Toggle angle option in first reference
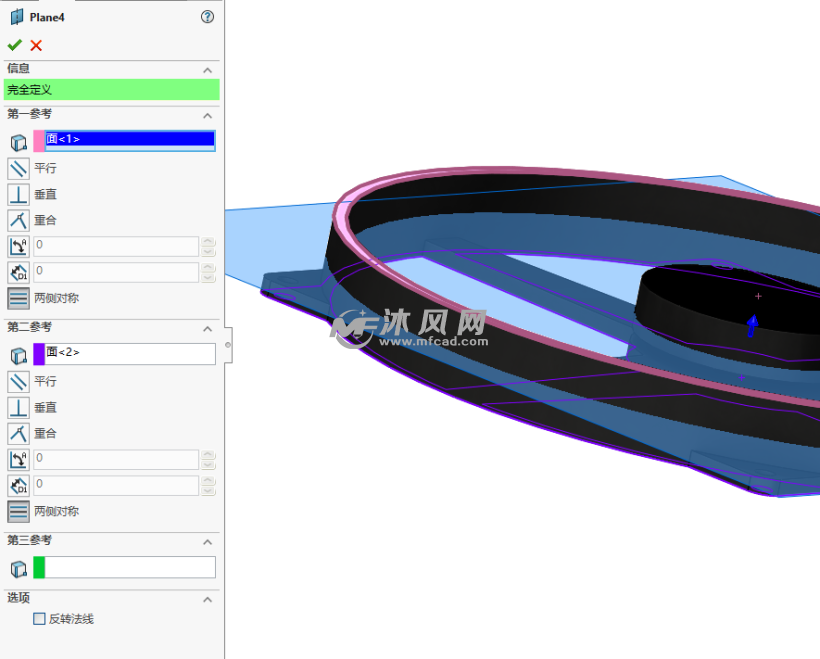The image size is (820, 659). 18,246
